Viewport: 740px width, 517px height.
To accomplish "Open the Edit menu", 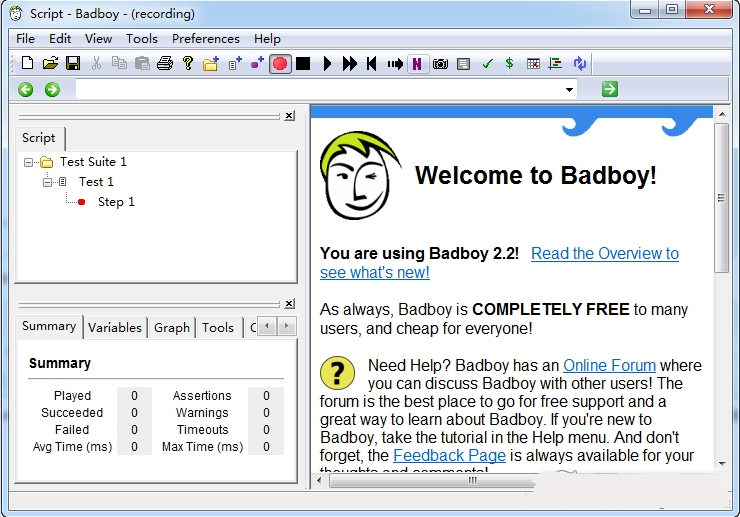I will (60, 39).
